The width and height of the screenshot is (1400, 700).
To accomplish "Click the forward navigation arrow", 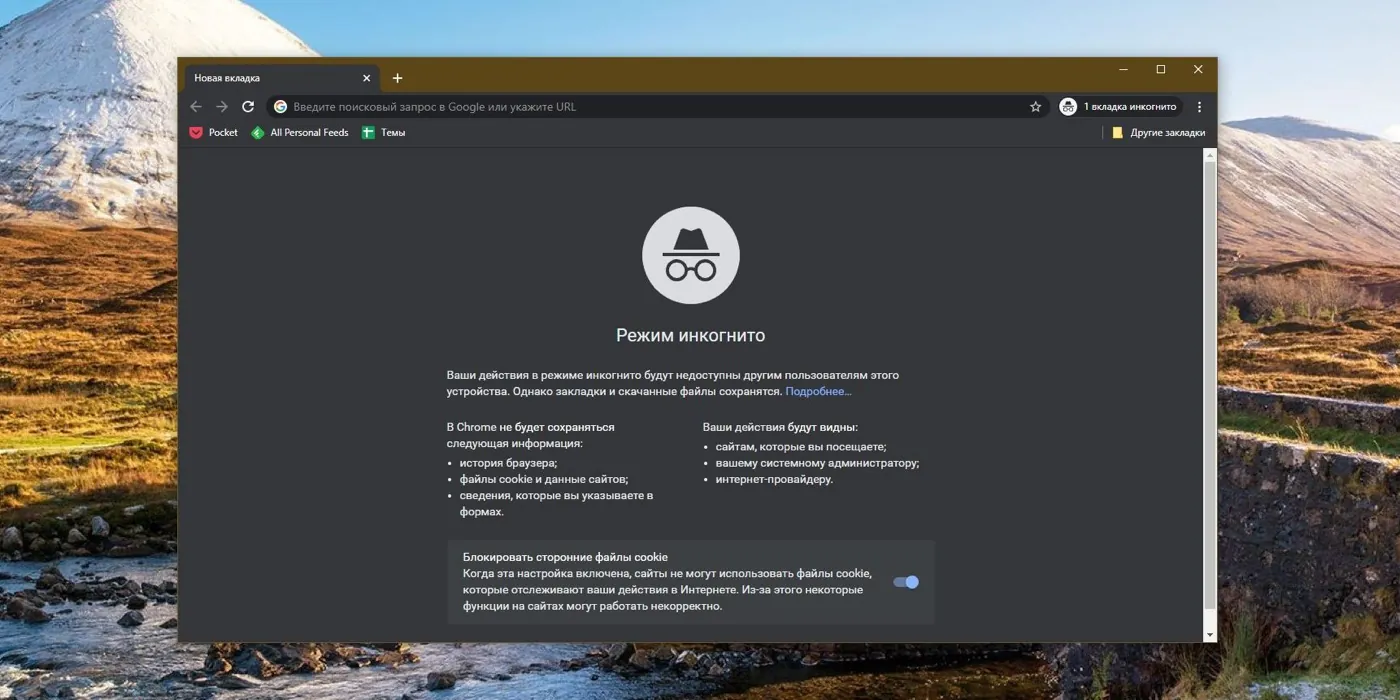I will 222,107.
